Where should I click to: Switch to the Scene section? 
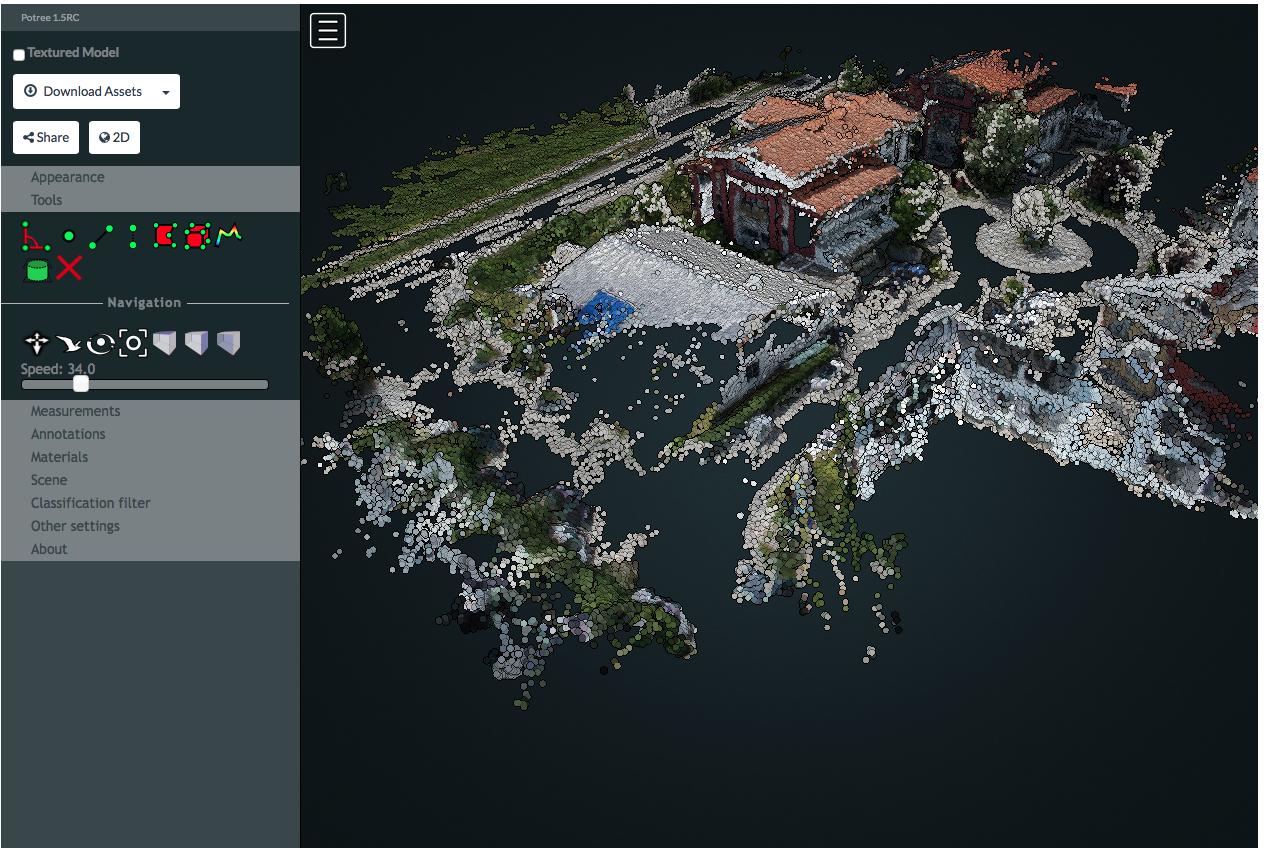[x=49, y=479]
